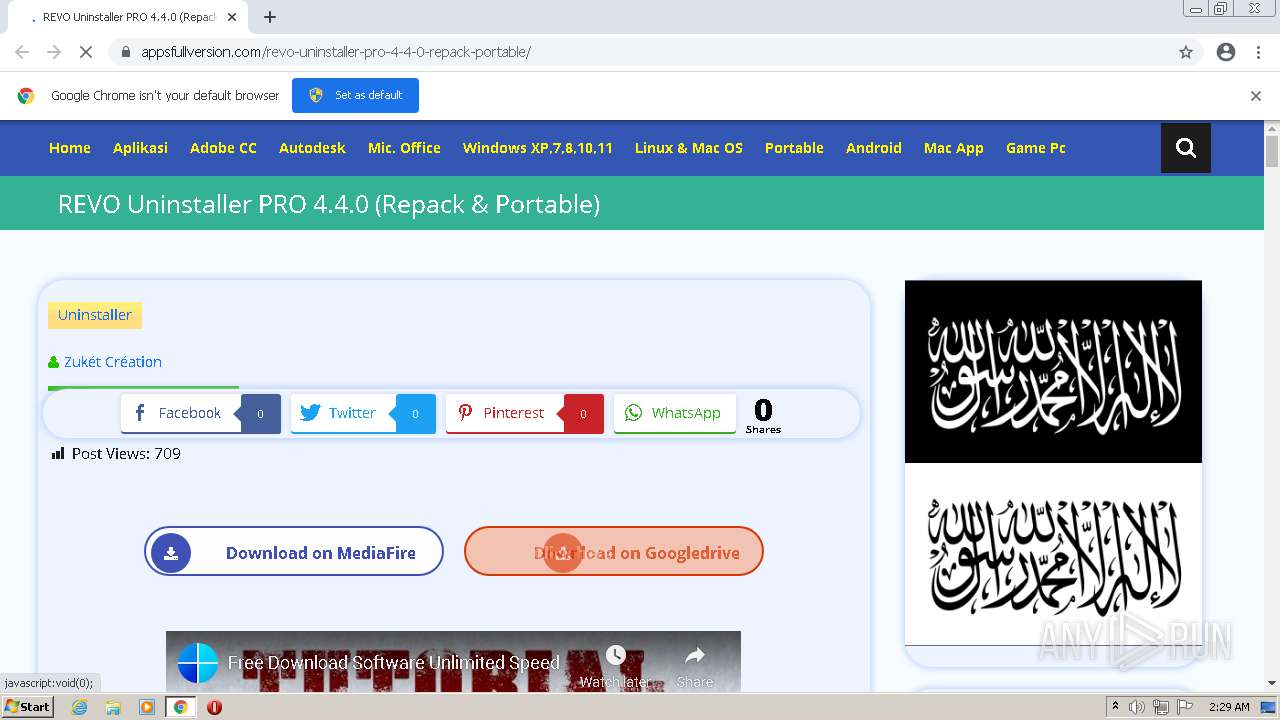Stop loading the page

86,52
